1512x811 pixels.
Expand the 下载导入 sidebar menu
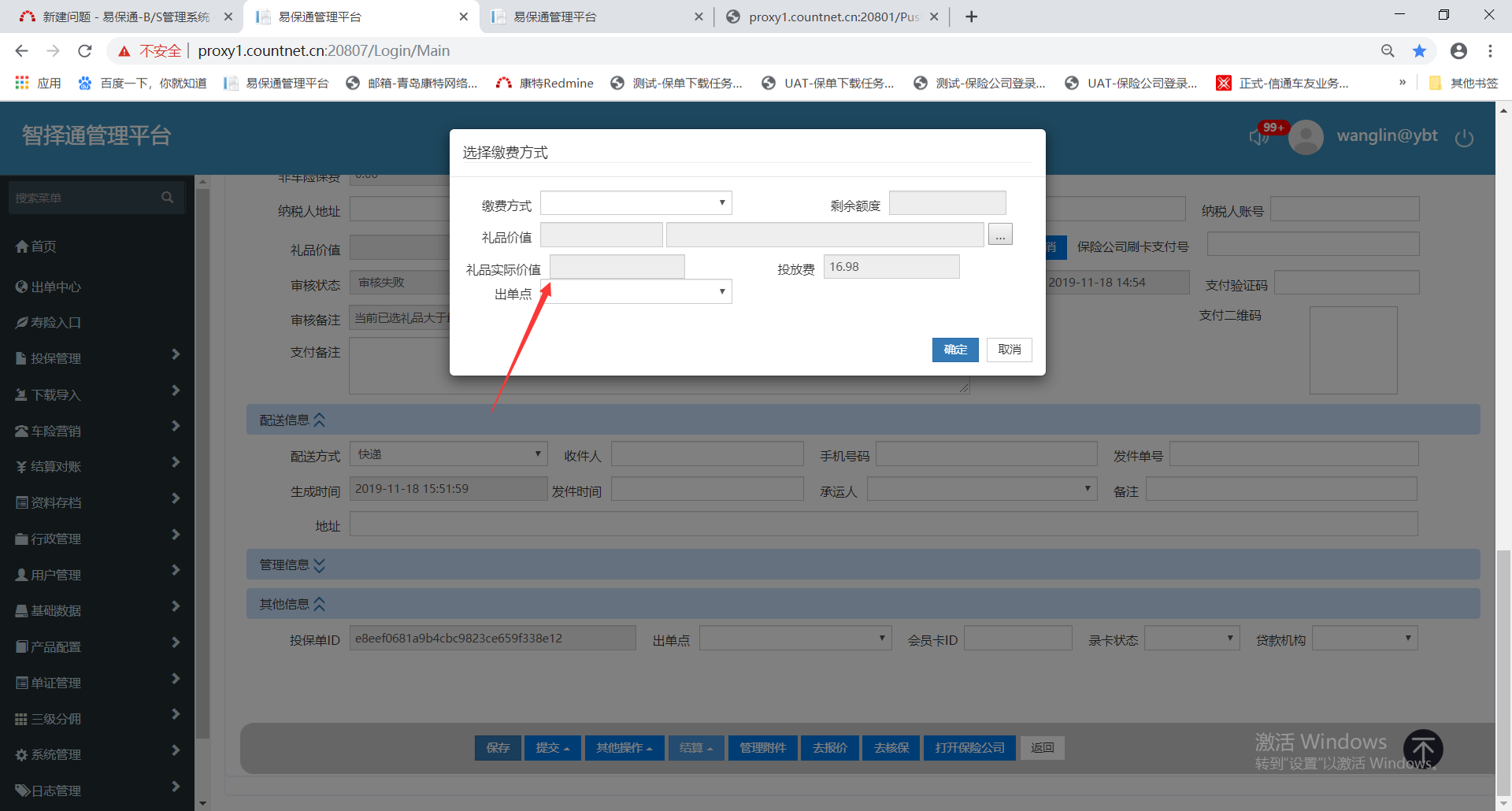pos(97,394)
